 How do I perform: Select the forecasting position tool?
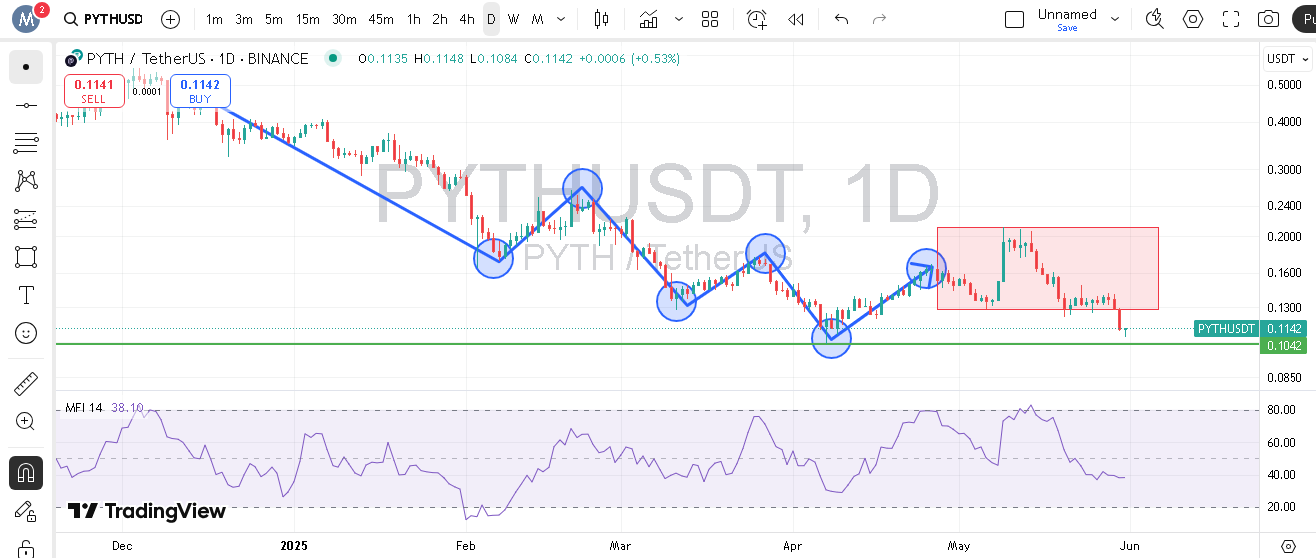coord(26,219)
